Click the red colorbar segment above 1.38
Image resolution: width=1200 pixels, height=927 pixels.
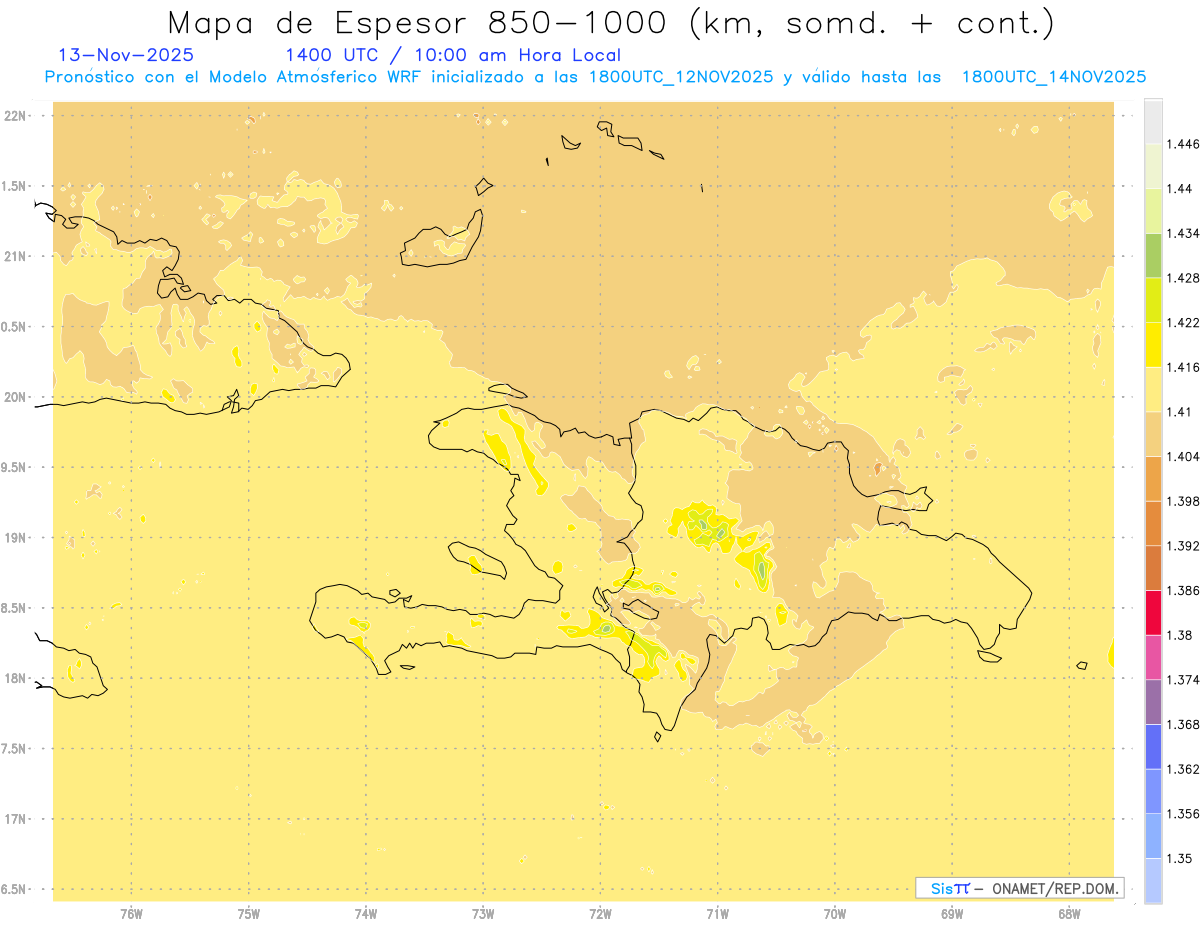tap(1153, 612)
